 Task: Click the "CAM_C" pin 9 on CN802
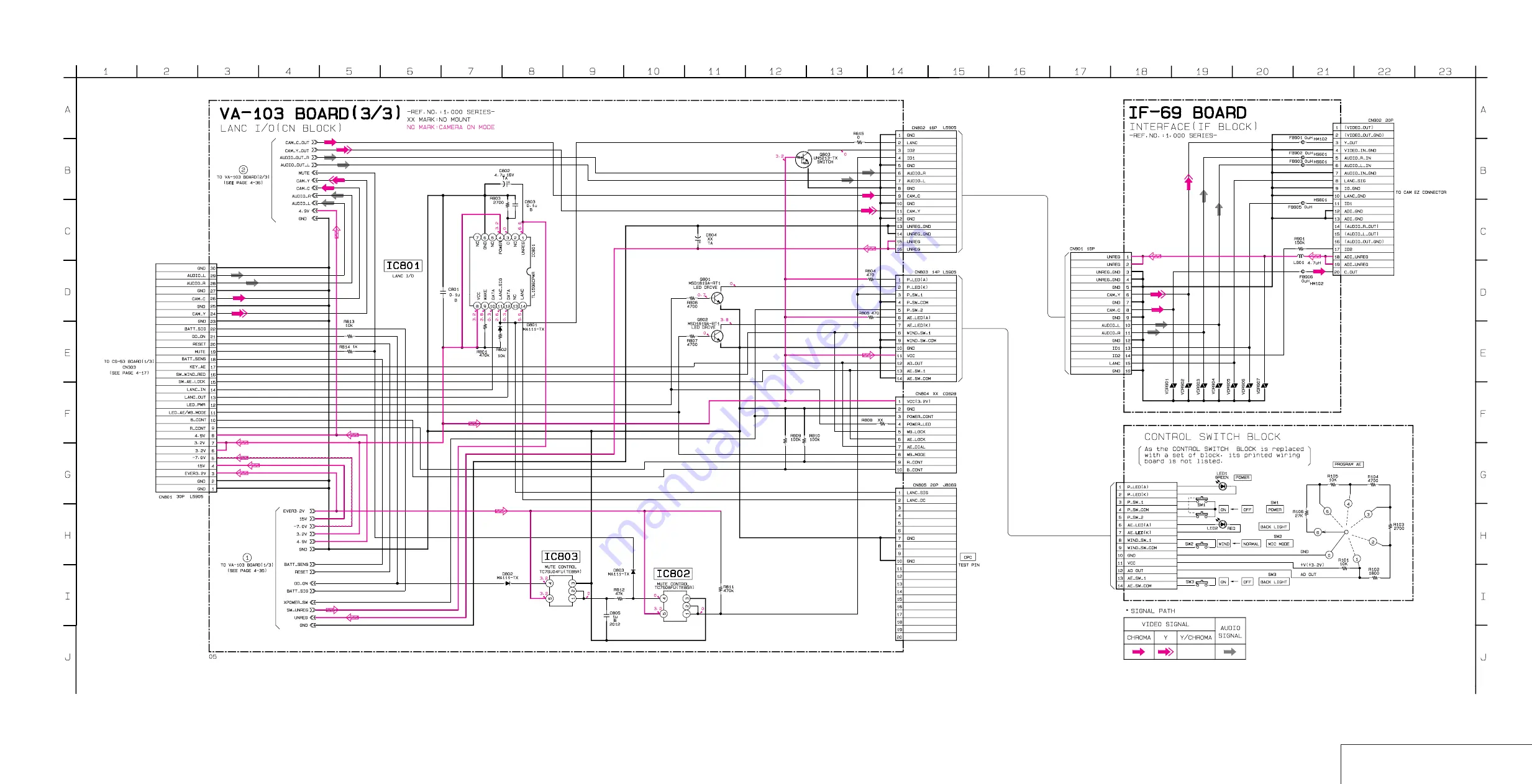click(926, 196)
